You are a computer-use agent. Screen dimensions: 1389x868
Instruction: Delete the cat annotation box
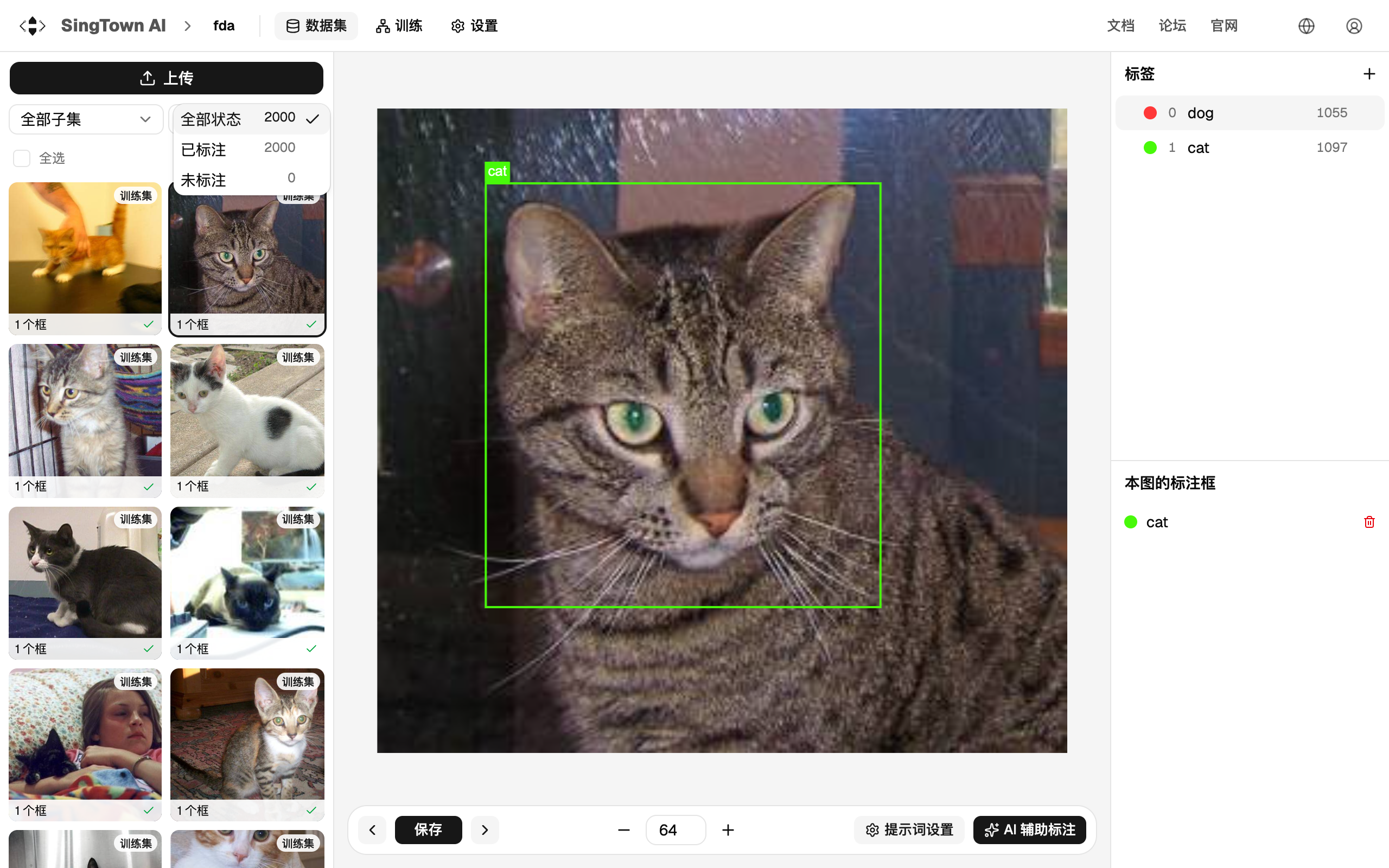[1369, 522]
